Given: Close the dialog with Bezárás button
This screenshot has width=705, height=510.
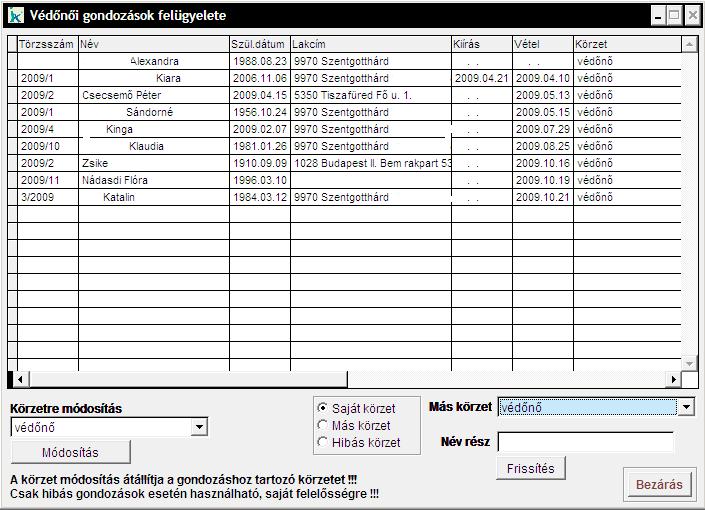Looking at the screenshot, I should coord(658,484).
